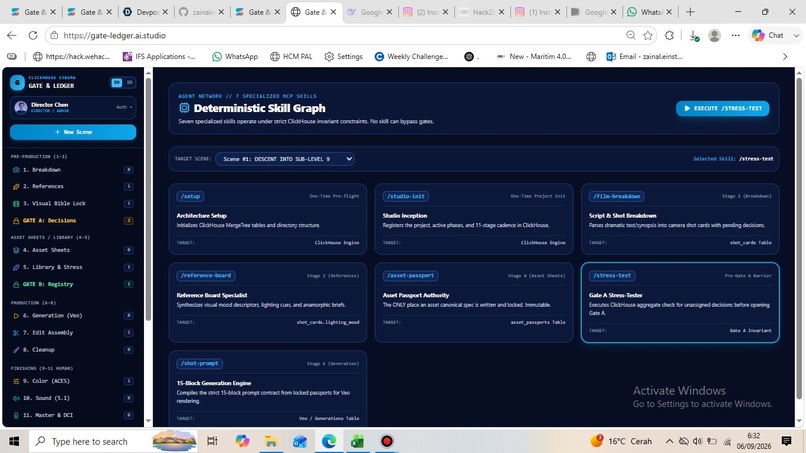Switch to the Devpost browser tab
This screenshot has height=453, width=806.
pos(146,12)
